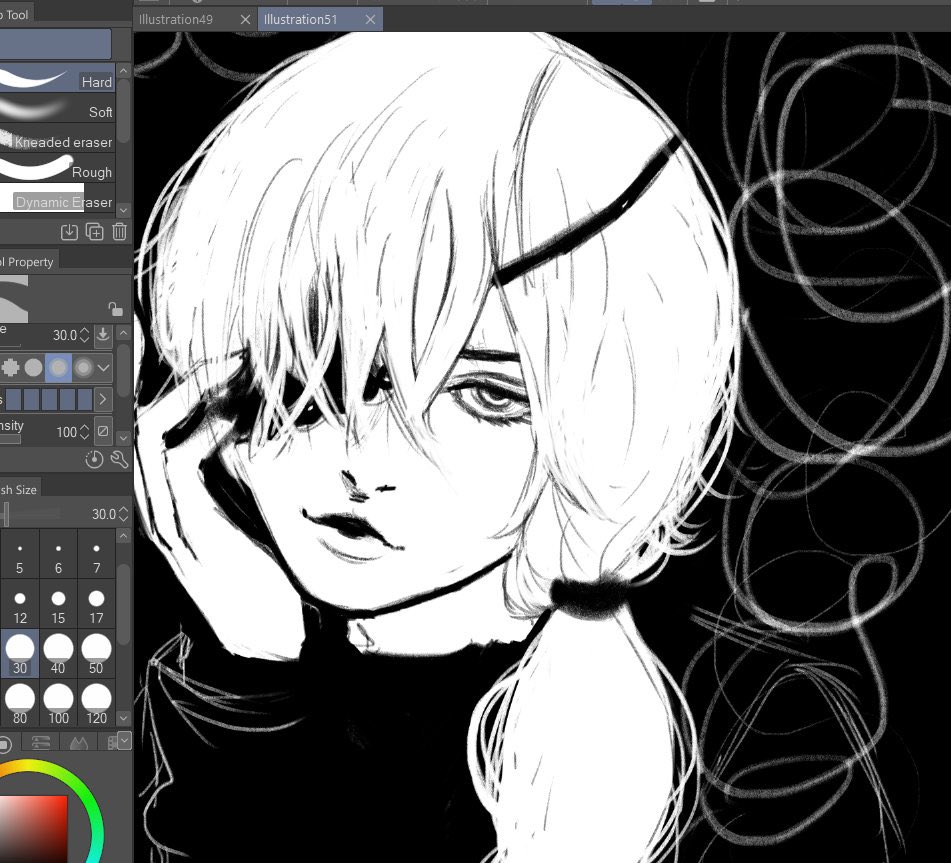This screenshot has height=863, width=951.
Task: Adjust the brush density stepper at 100
Action: (x=85, y=432)
